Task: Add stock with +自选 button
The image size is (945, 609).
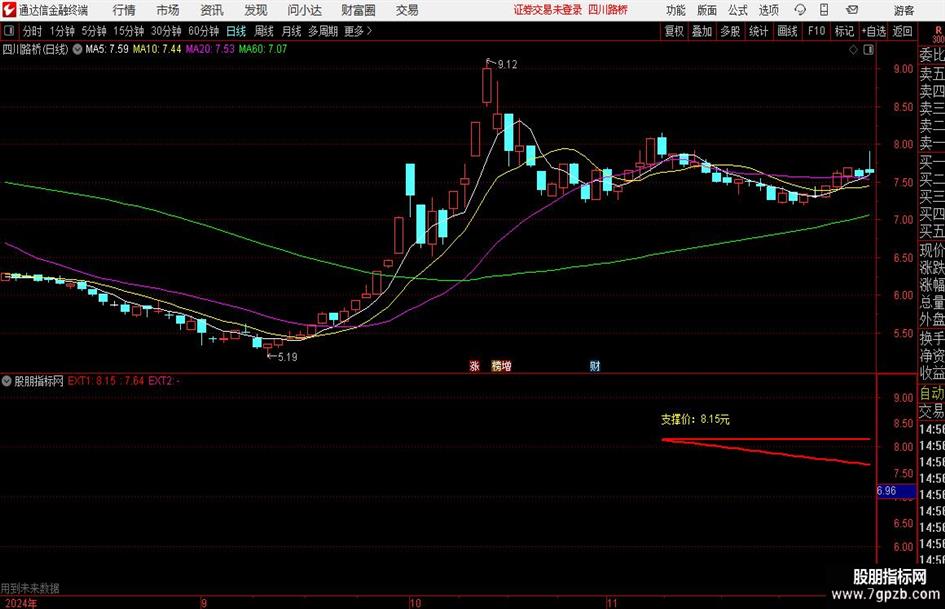Action: [x=873, y=31]
